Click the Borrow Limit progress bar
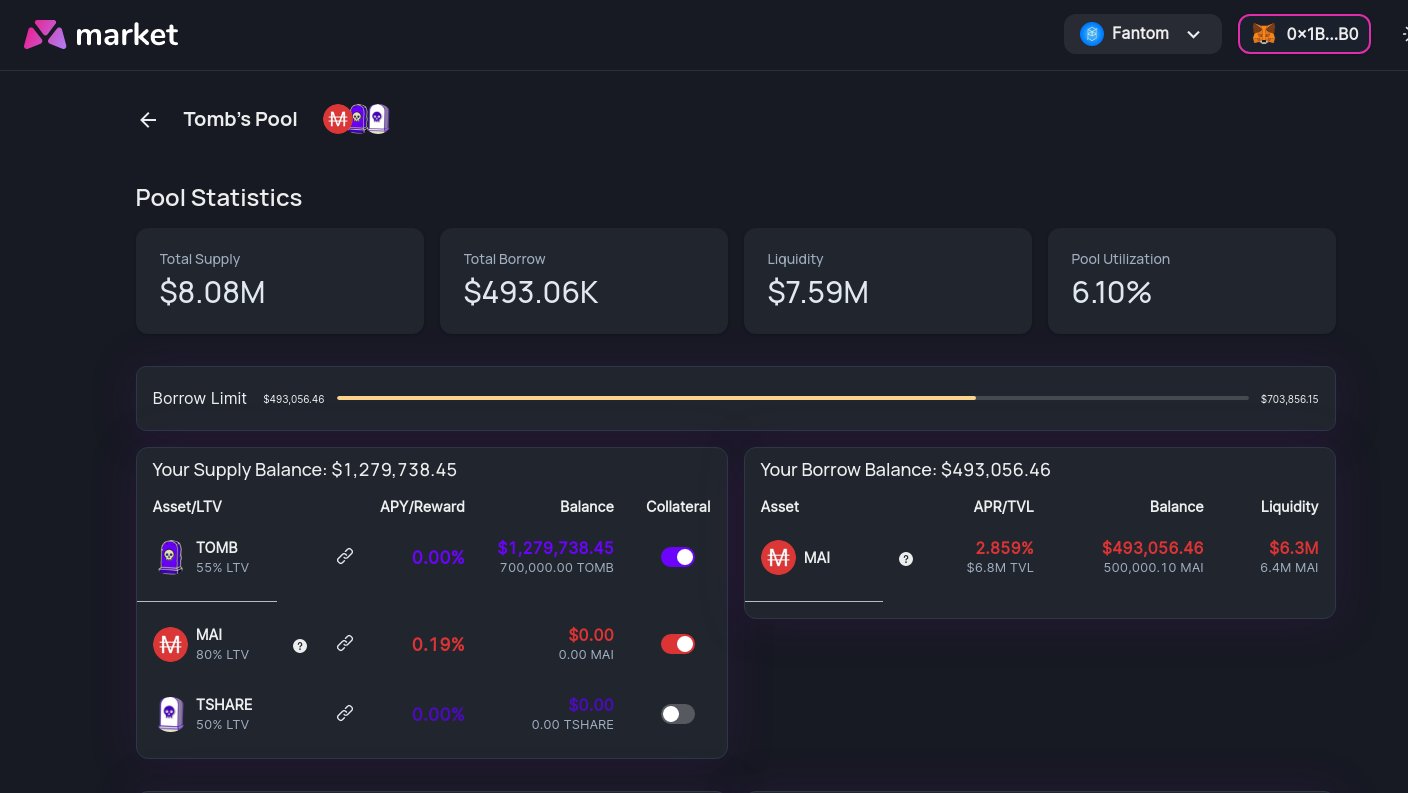Screen dimensions: 1408x793 click(x=793, y=398)
